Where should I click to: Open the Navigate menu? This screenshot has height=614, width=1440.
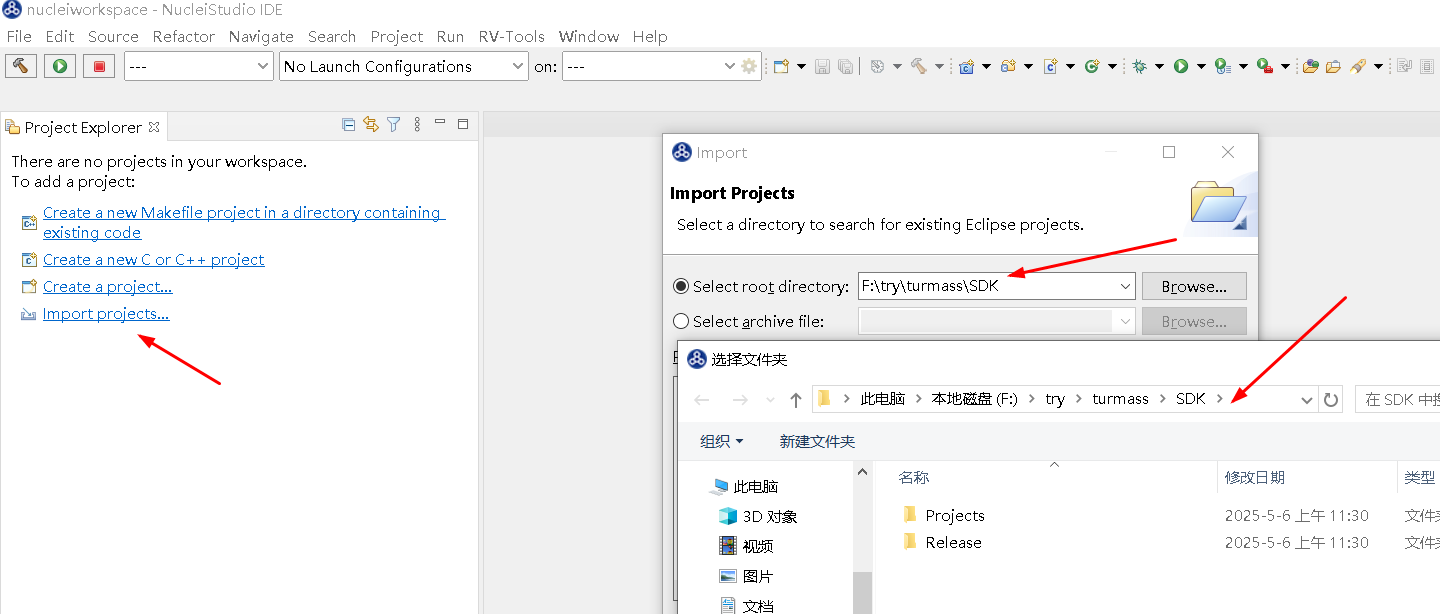[x=261, y=36]
